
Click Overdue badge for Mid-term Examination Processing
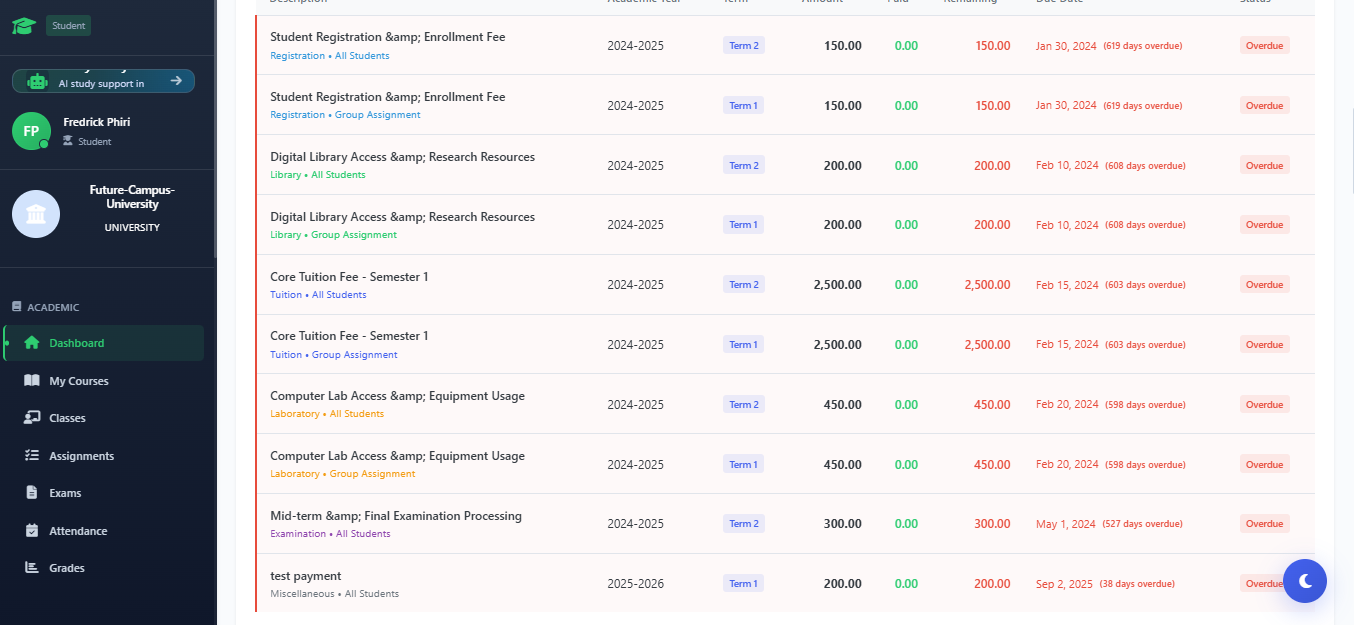point(1264,524)
